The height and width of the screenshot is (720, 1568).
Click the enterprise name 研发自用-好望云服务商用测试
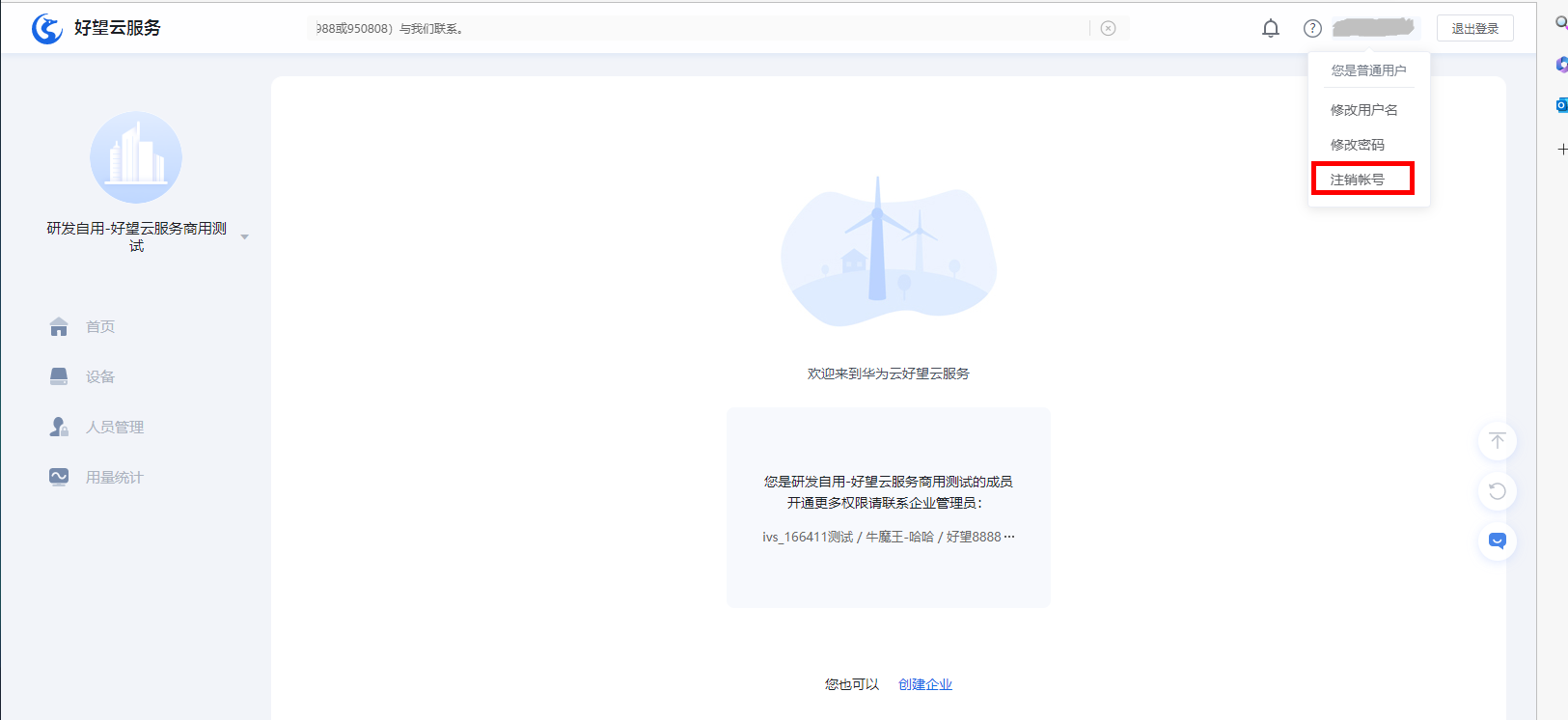click(136, 236)
